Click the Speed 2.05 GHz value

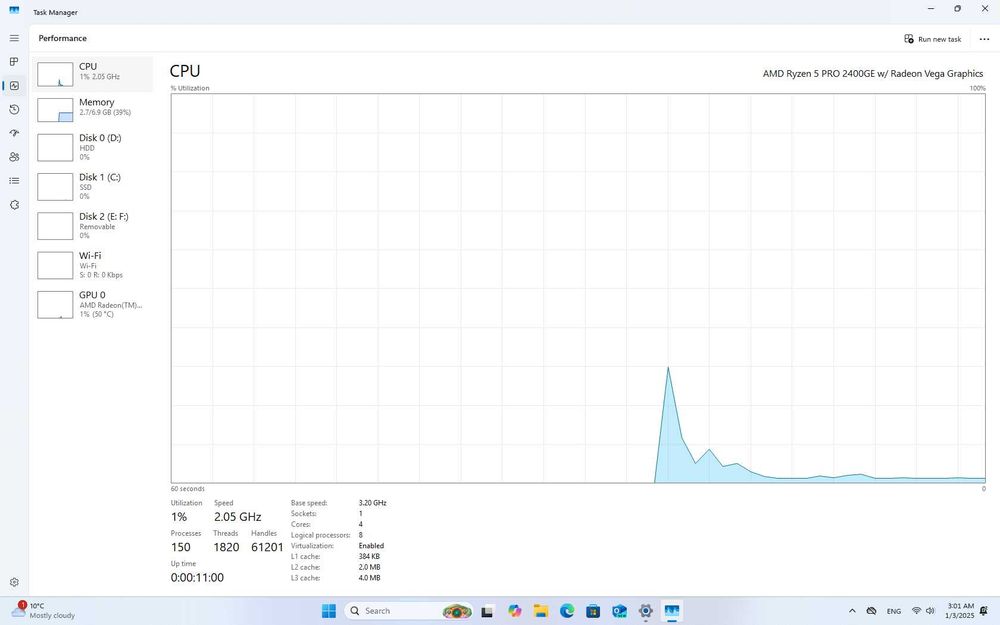tap(237, 517)
